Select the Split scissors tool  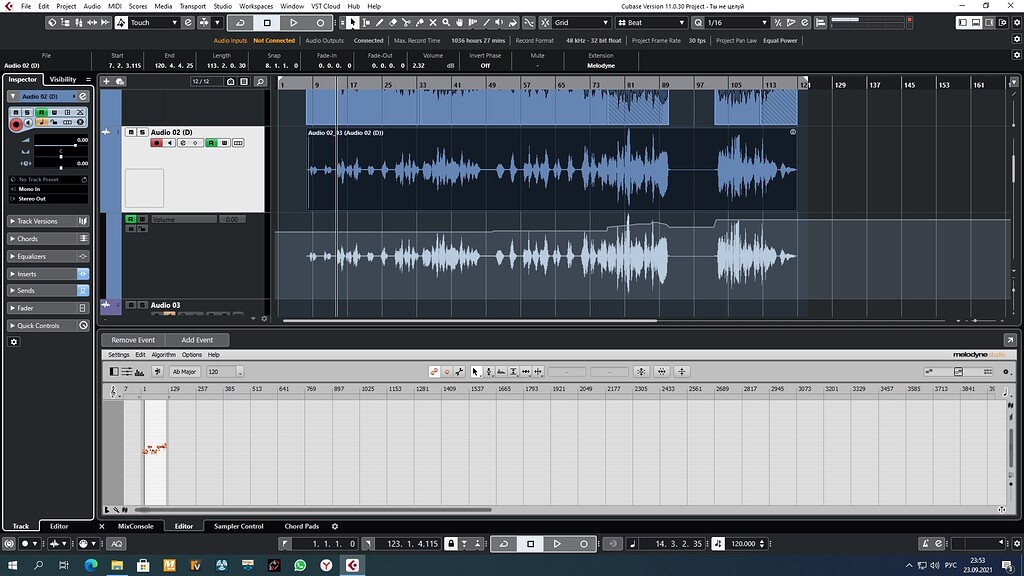tap(406, 22)
